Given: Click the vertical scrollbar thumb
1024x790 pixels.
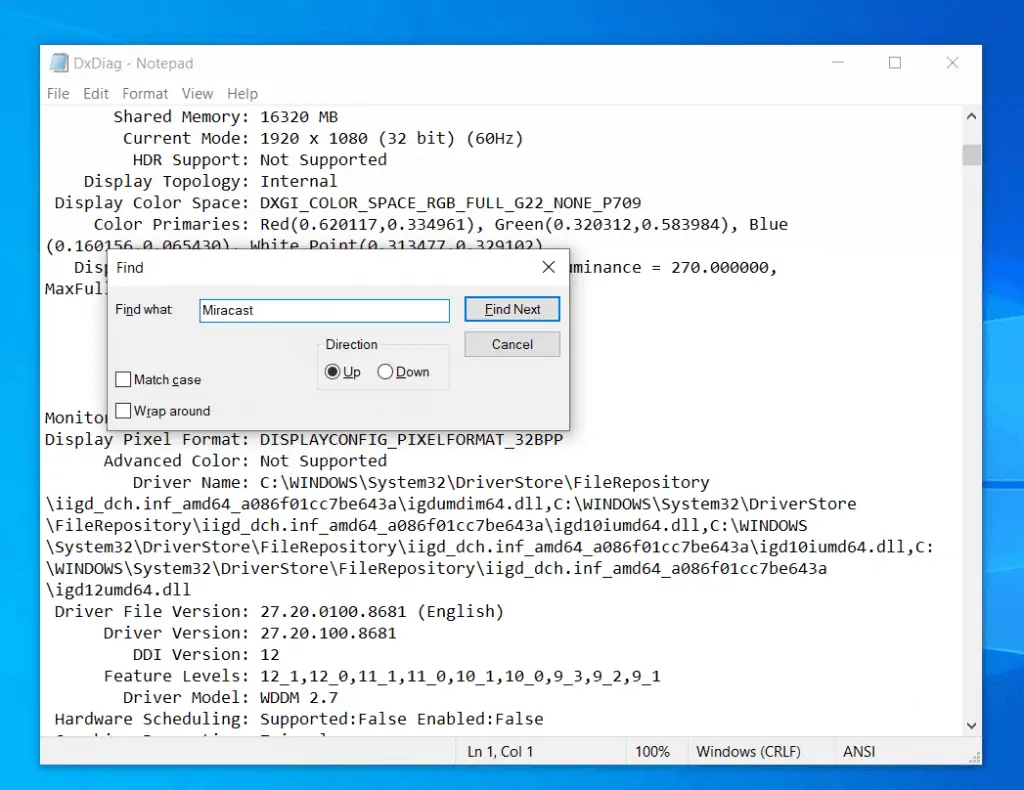Looking at the screenshot, I should [x=971, y=155].
